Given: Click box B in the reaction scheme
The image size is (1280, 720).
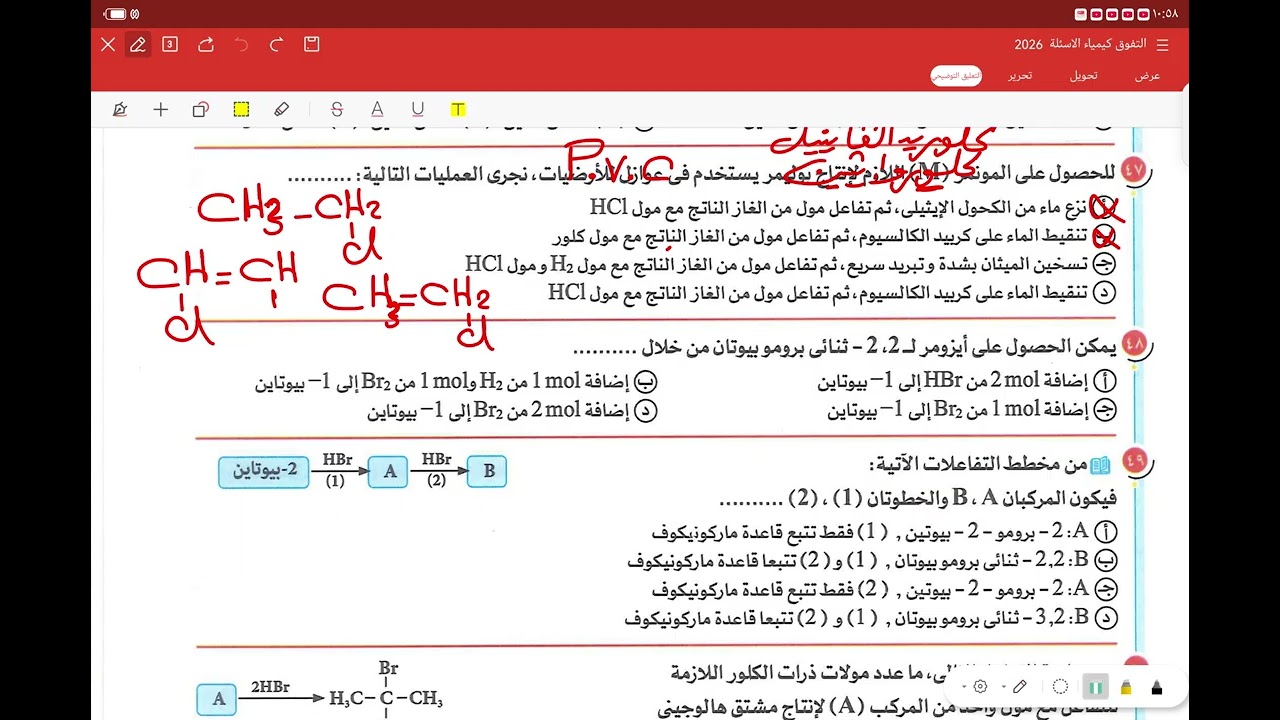Looking at the screenshot, I should [488, 472].
